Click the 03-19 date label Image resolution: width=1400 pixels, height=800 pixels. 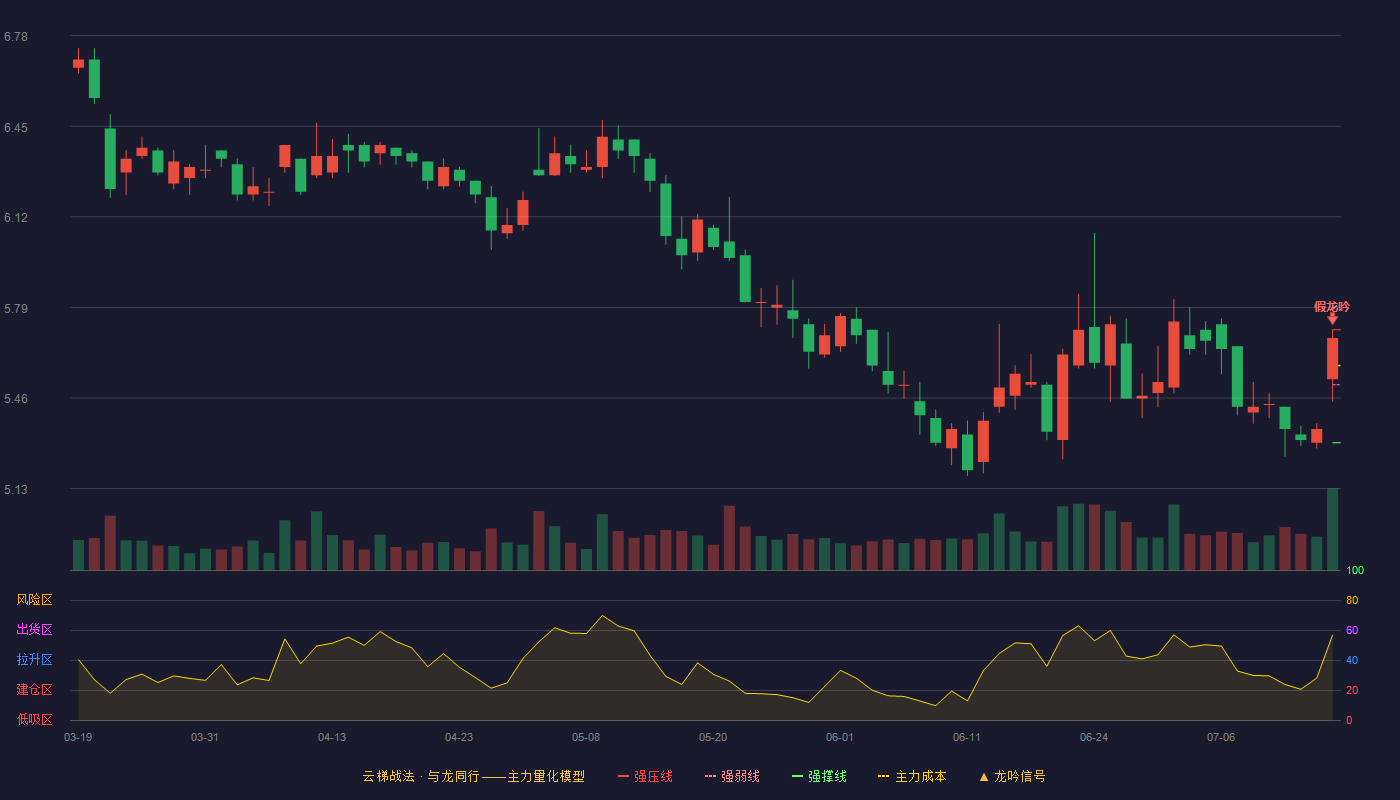click(x=78, y=737)
